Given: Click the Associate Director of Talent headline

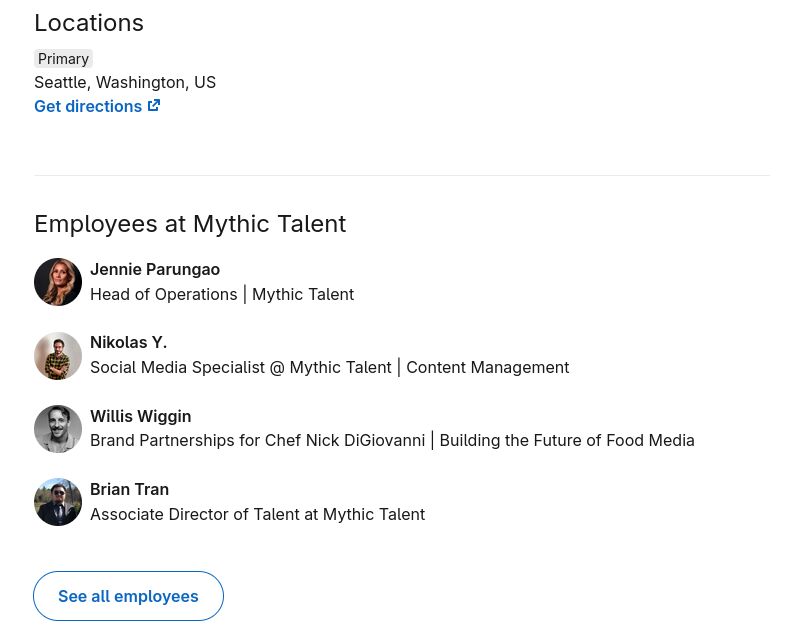Looking at the screenshot, I should coord(257,514).
